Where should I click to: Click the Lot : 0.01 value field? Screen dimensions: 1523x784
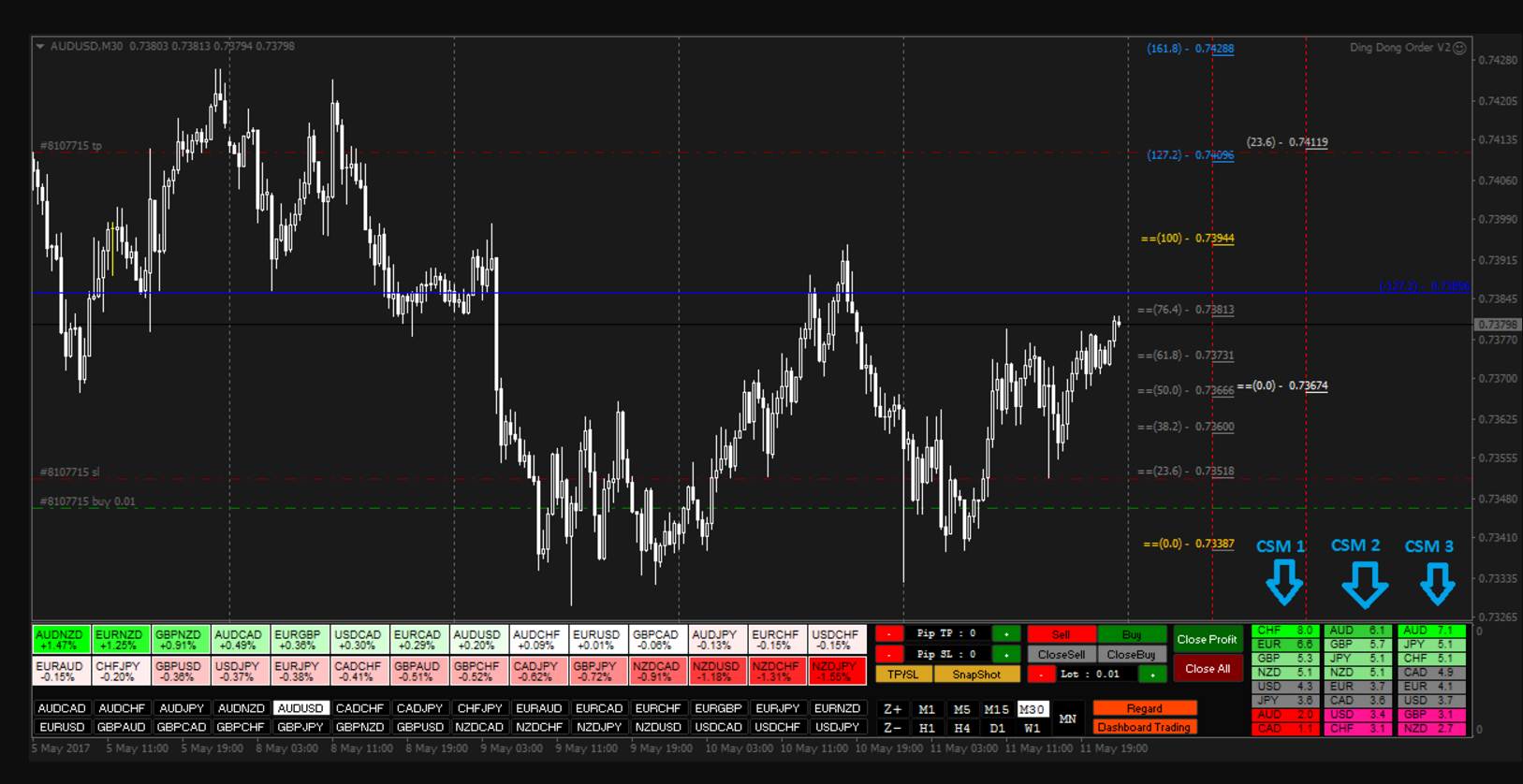tap(1096, 674)
